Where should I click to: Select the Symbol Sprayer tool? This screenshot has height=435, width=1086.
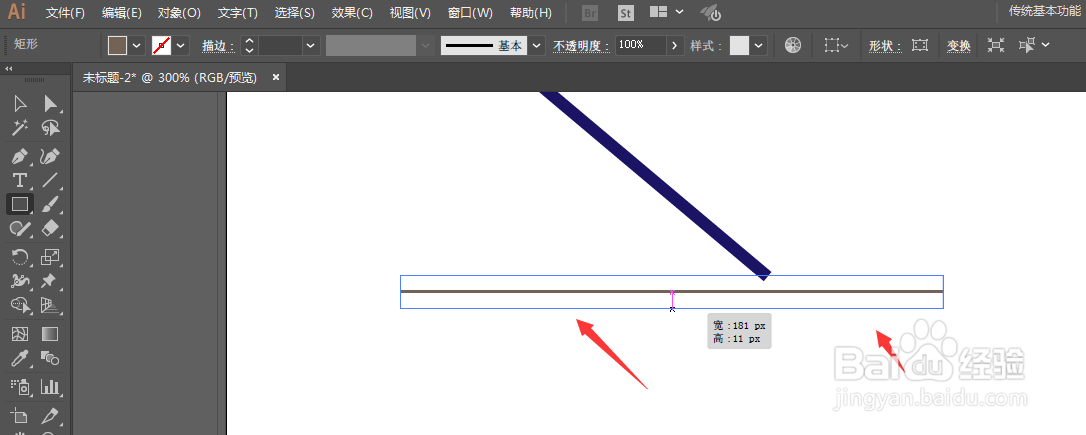tap(20, 387)
